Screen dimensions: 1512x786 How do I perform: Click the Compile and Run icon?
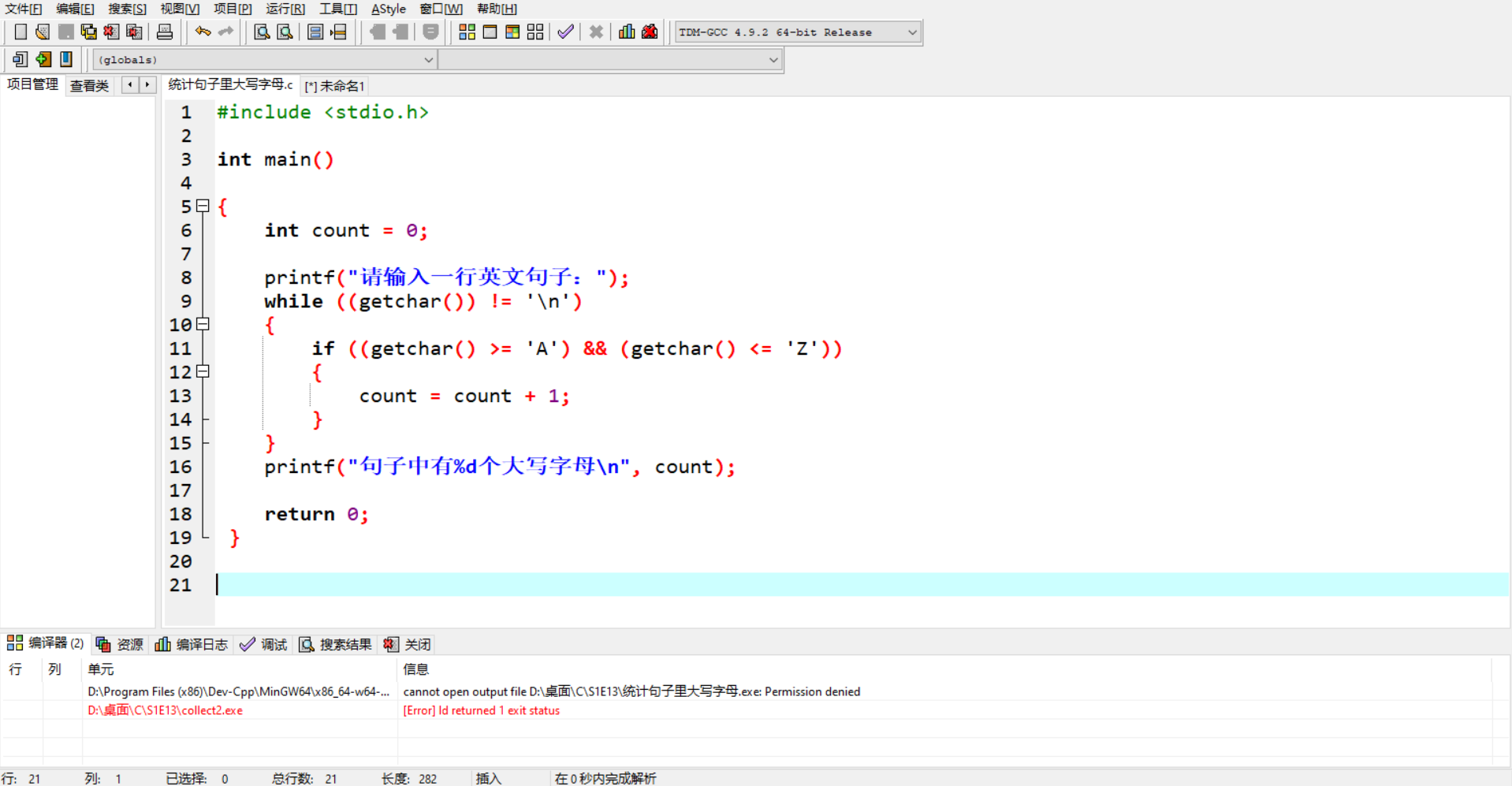click(512, 32)
